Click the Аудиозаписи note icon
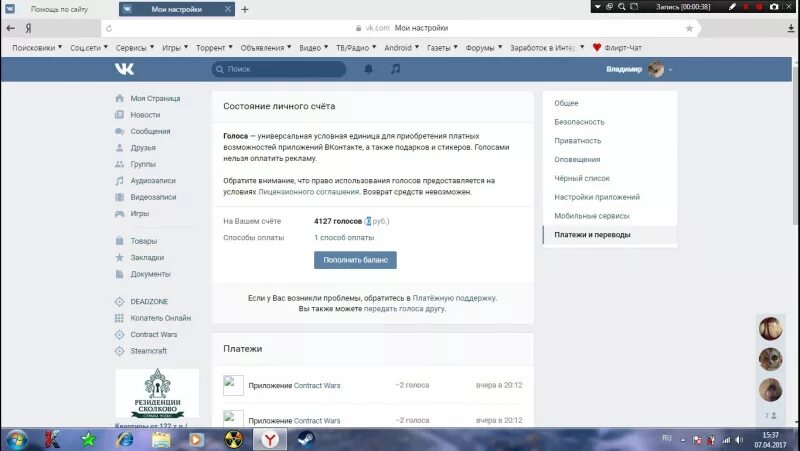Screen dimensions: 800x451 point(119,181)
